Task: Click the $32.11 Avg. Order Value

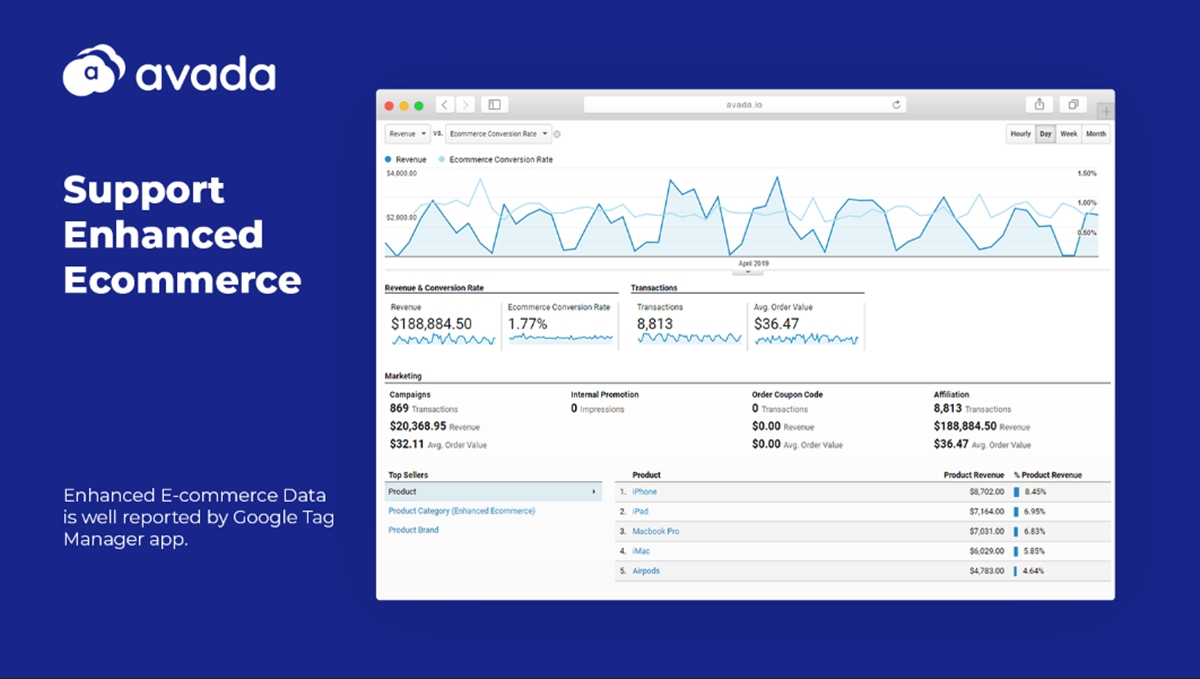Action: tap(438, 444)
